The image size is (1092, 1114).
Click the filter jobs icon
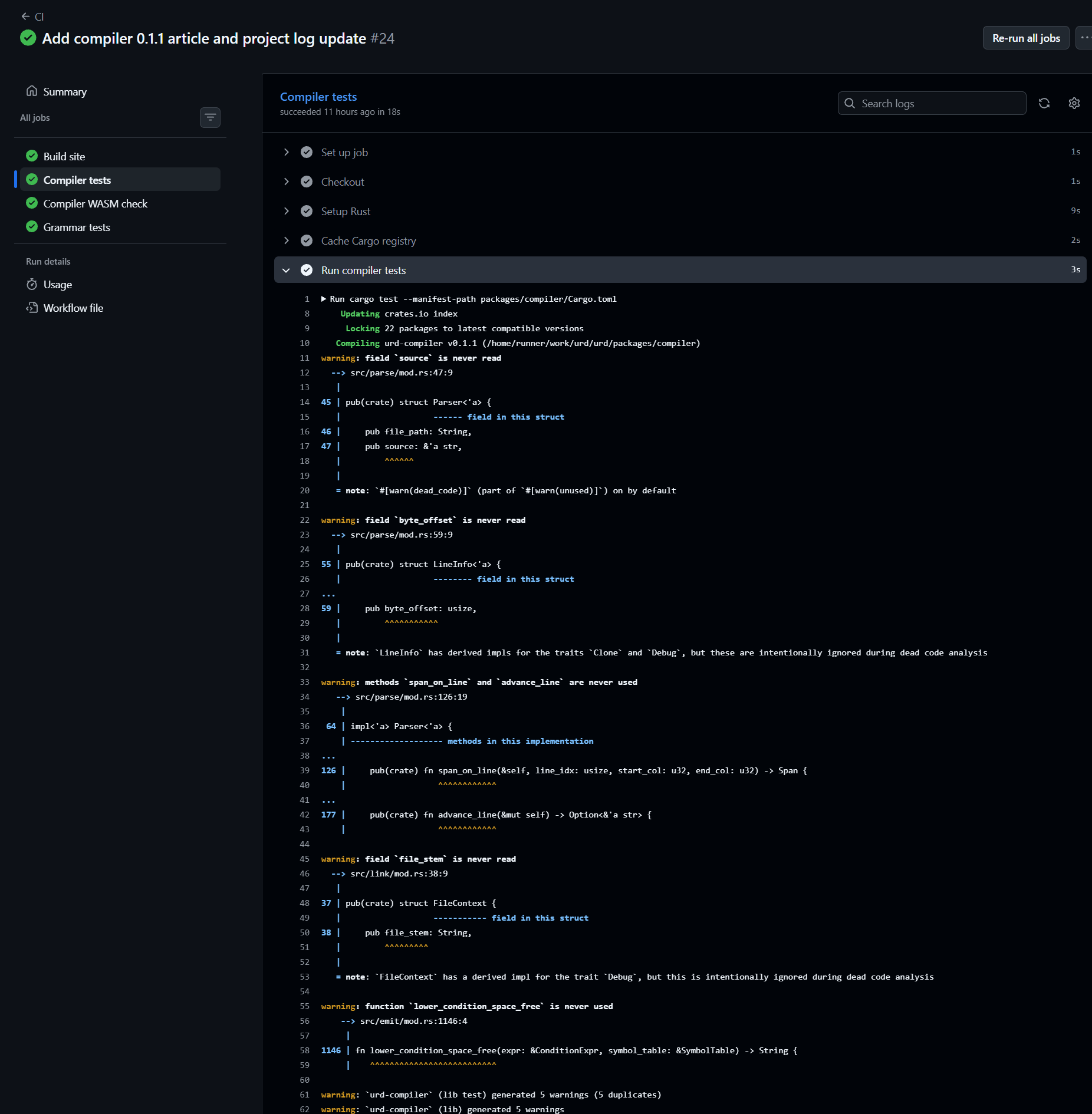[x=210, y=118]
